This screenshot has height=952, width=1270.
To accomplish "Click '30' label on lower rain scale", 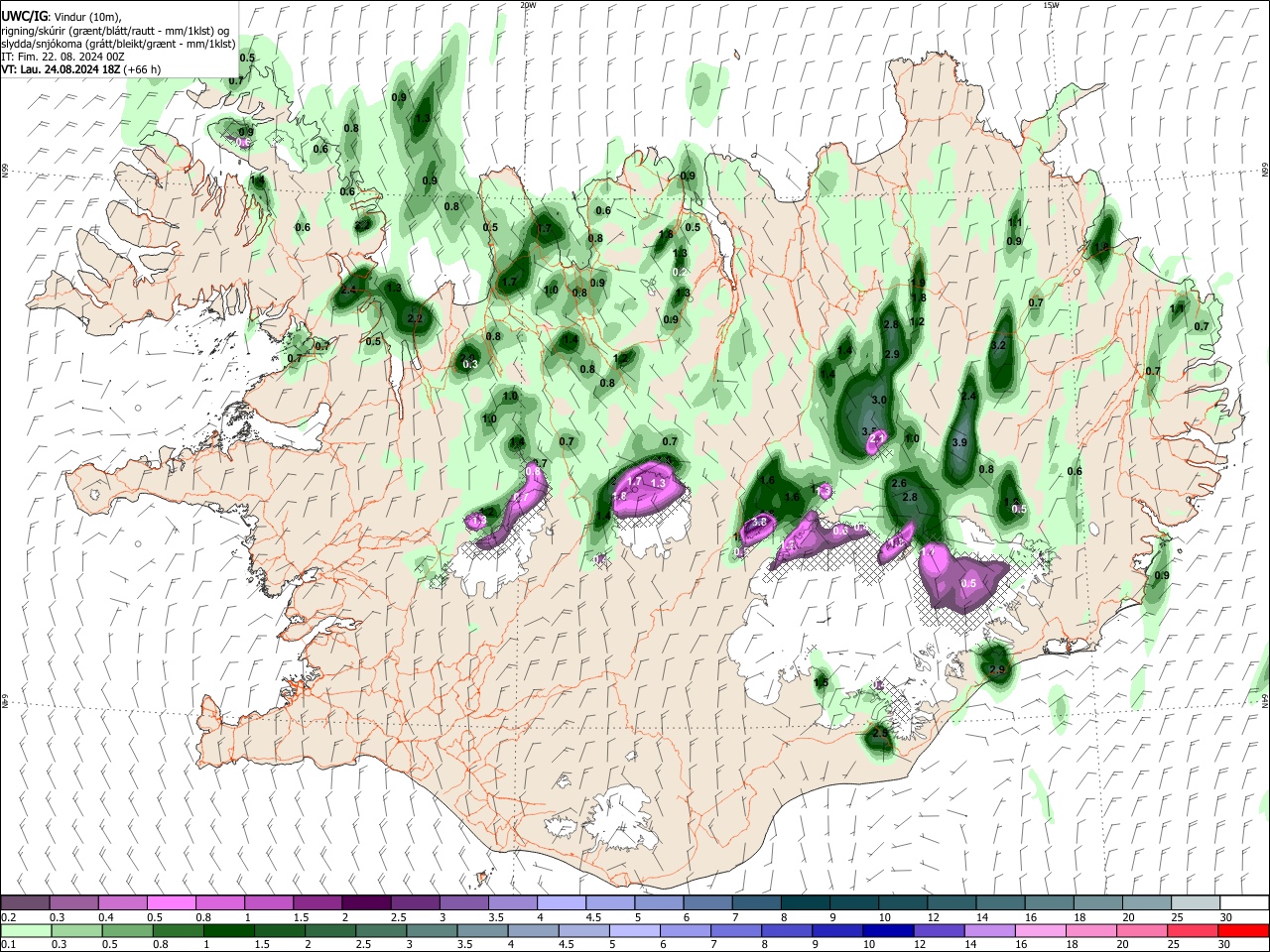I will (1226, 945).
